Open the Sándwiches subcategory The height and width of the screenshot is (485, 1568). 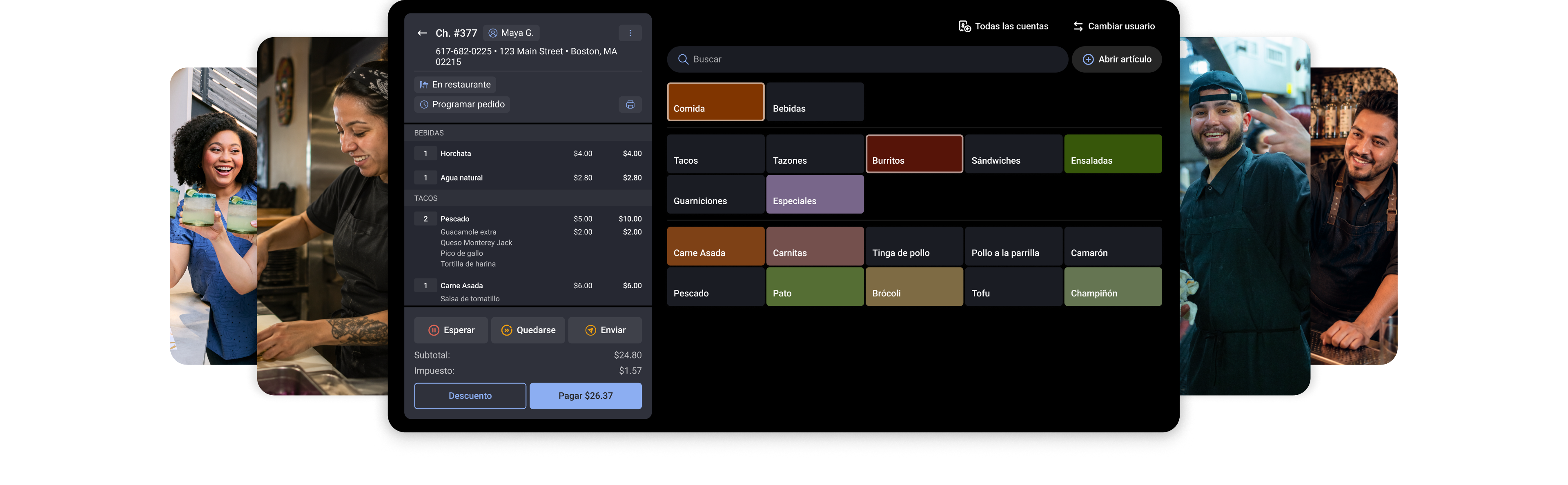1013,154
